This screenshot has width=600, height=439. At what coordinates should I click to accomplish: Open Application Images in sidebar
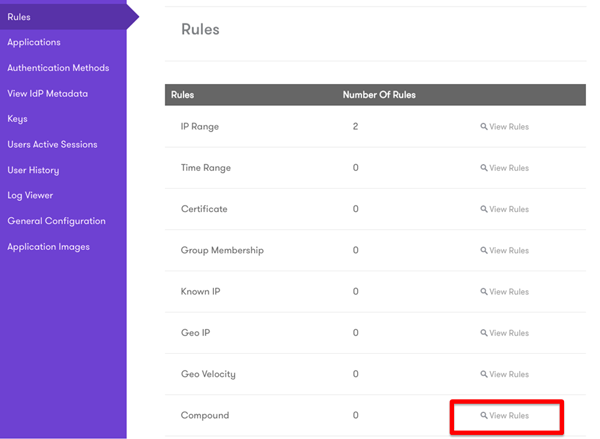pyautogui.click(x=48, y=246)
